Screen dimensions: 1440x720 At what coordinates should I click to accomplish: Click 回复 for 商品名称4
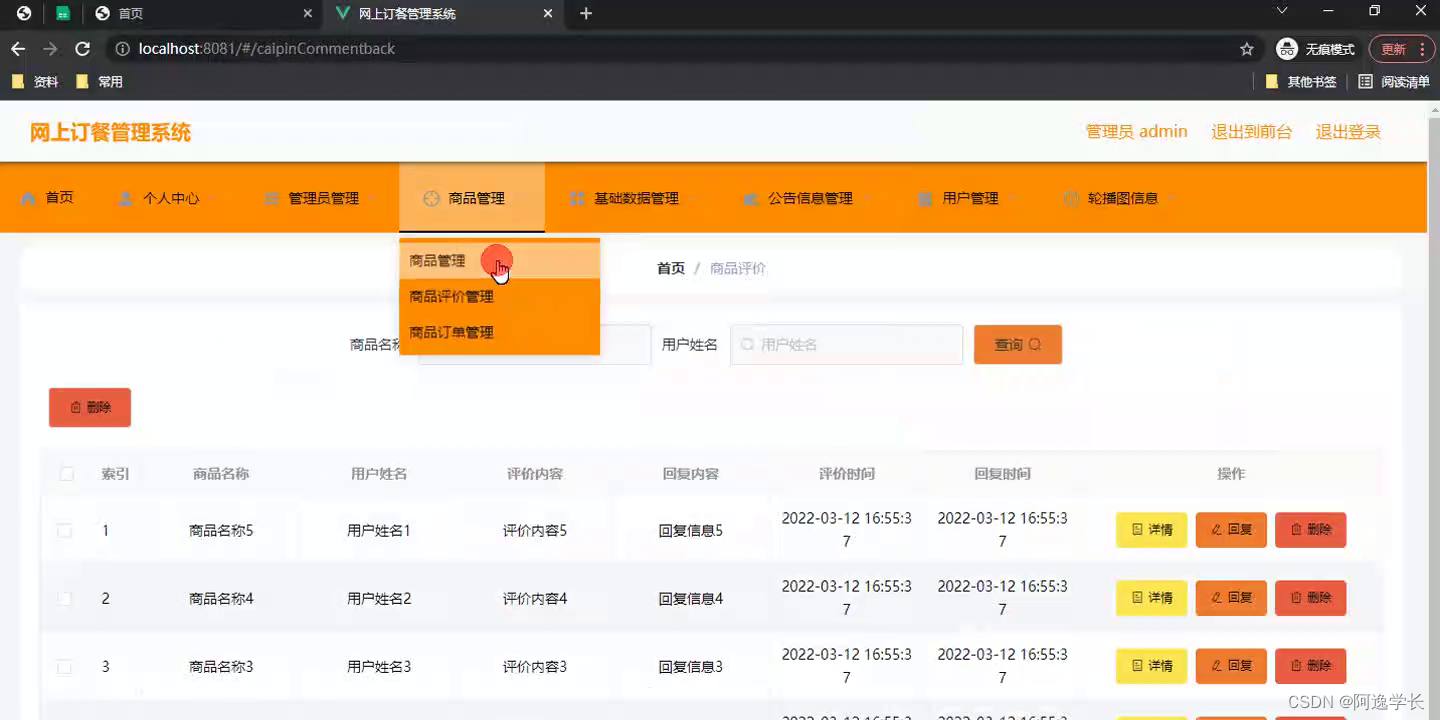[x=1231, y=598]
